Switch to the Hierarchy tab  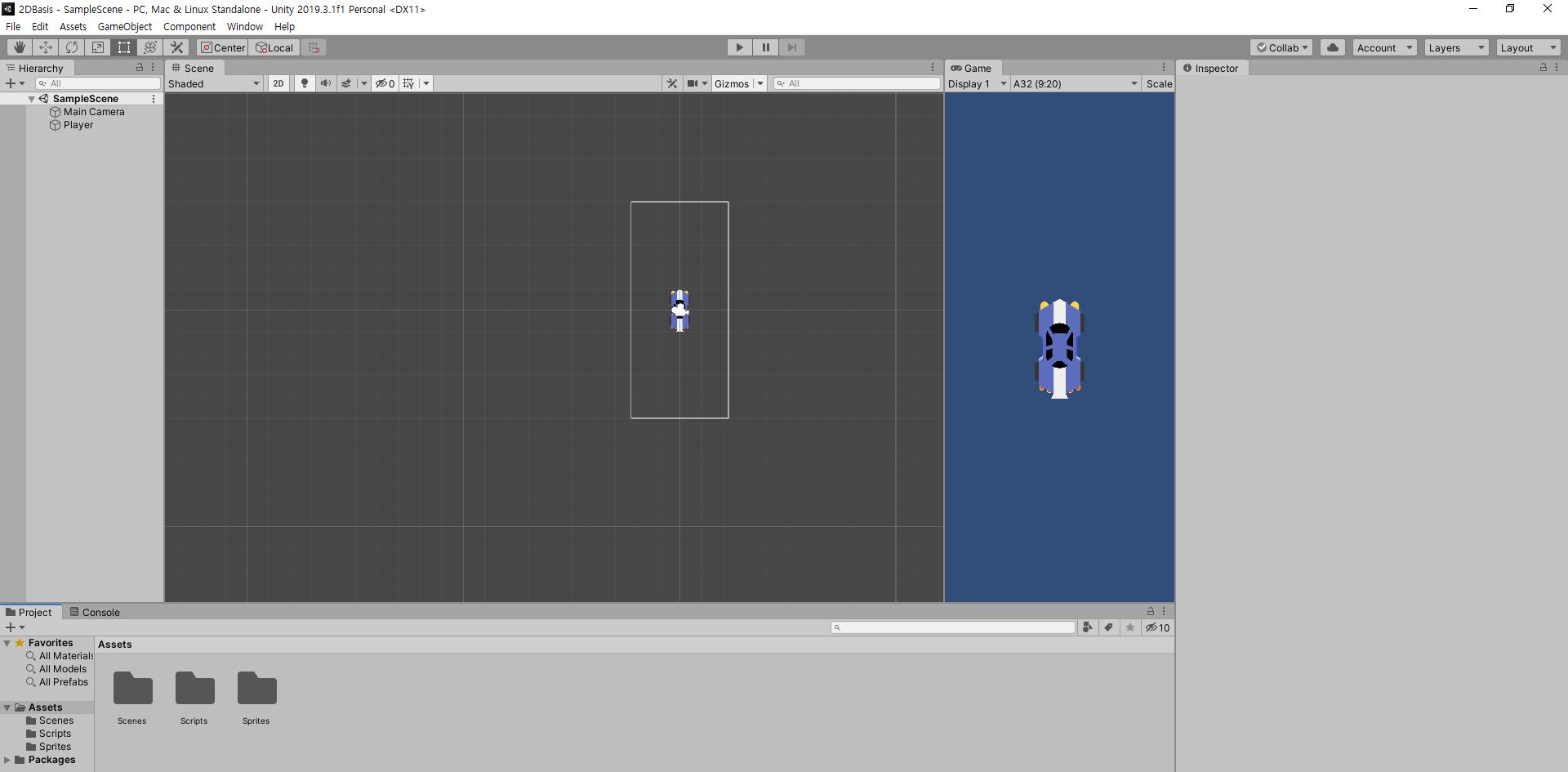coord(35,68)
